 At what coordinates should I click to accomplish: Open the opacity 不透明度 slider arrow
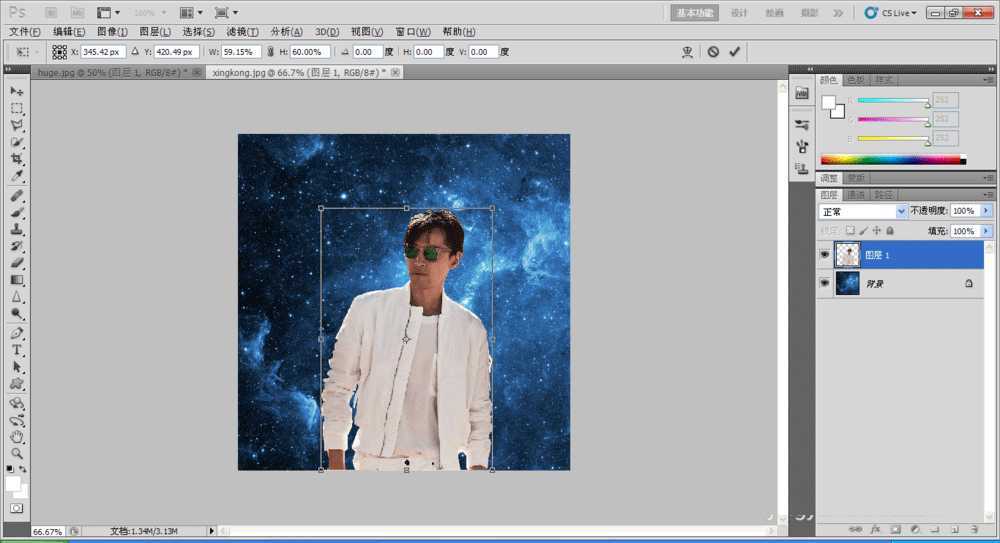[x=987, y=212]
